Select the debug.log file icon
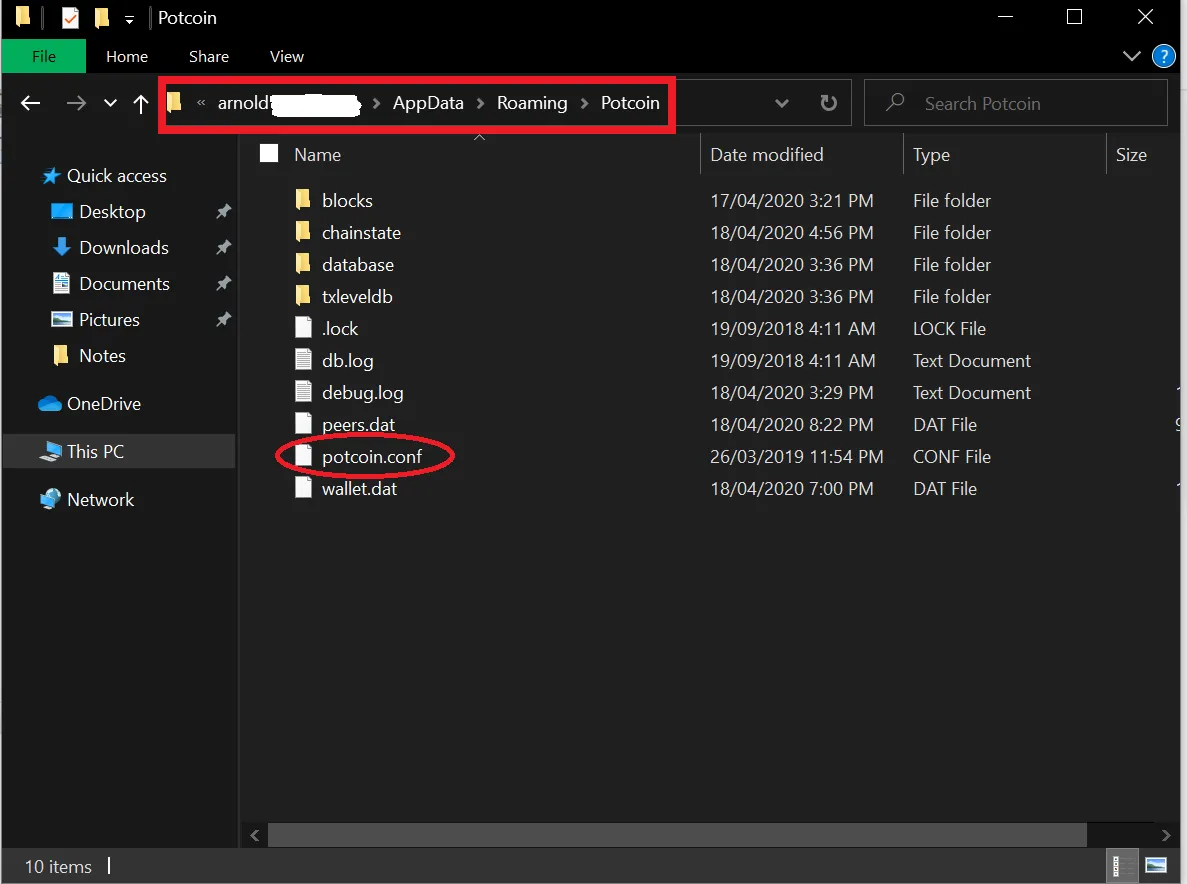Image resolution: width=1187 pixels, height=884 pixels. point(303,391)
